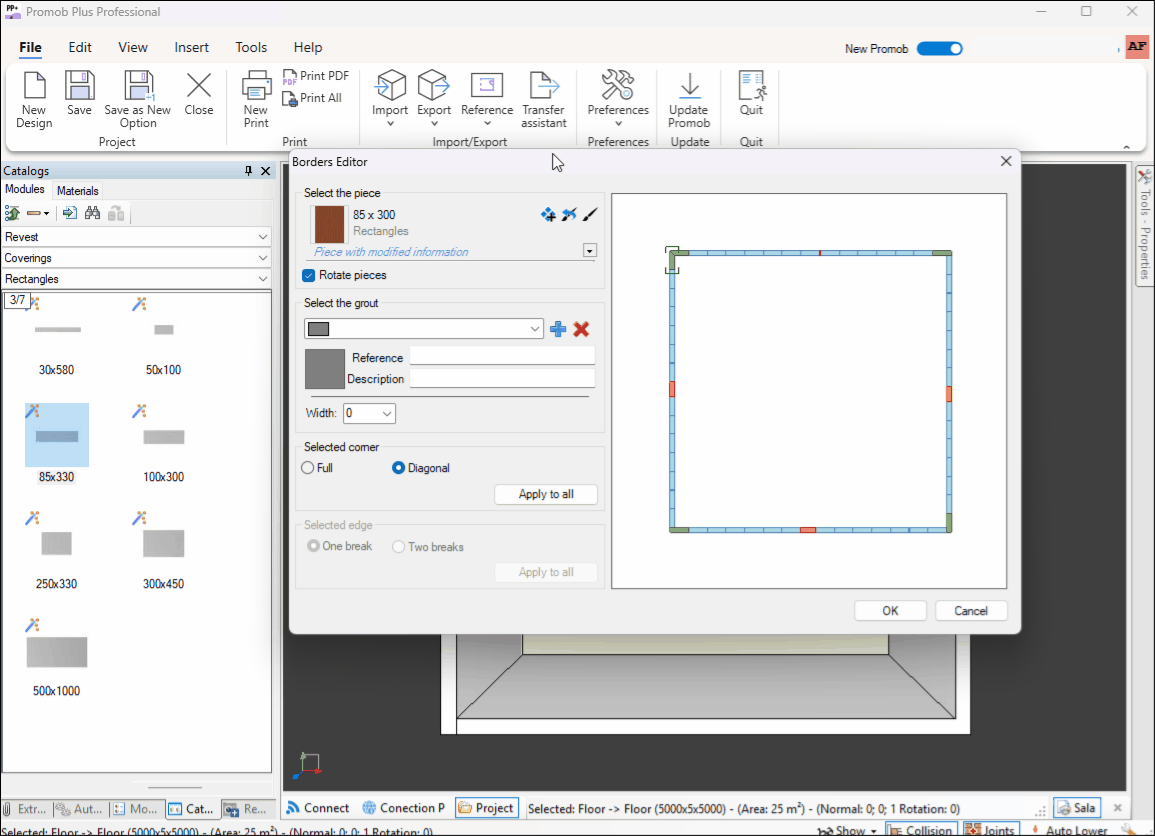Click the remove piece icon beside 85 x 300
The width and height of the screenshot is (1155, 836).
coord(569,215)
